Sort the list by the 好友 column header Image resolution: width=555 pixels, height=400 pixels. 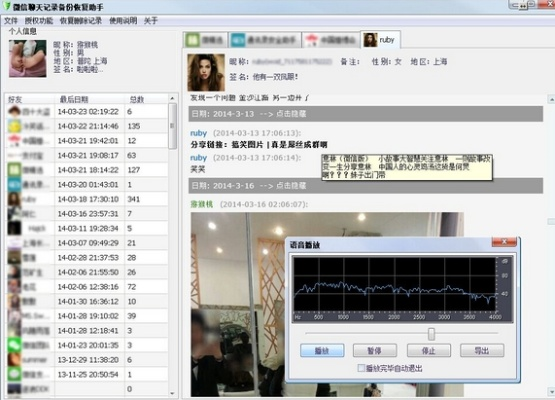point(30,99)
